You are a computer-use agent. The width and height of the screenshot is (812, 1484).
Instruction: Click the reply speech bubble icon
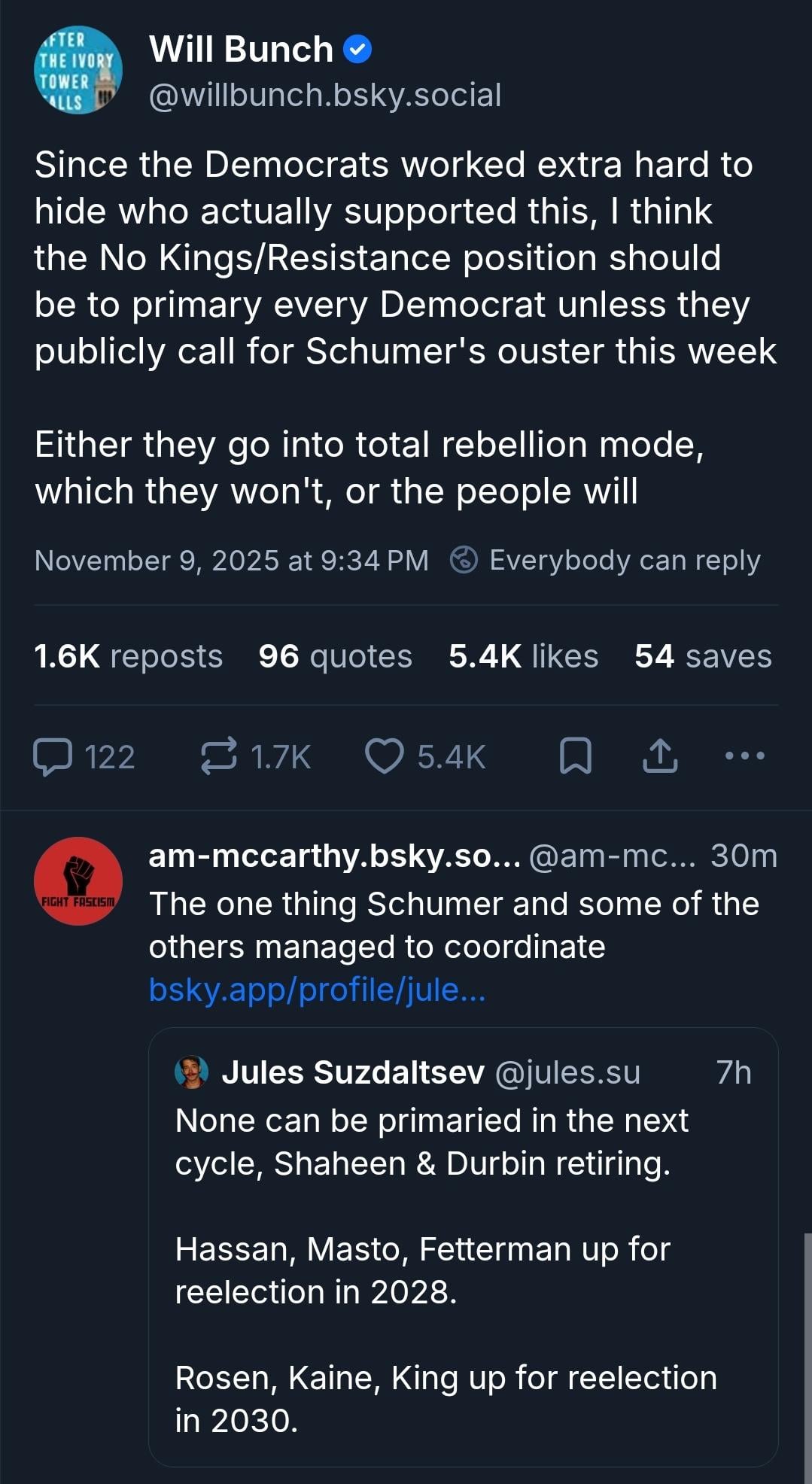tap(53, 756)
